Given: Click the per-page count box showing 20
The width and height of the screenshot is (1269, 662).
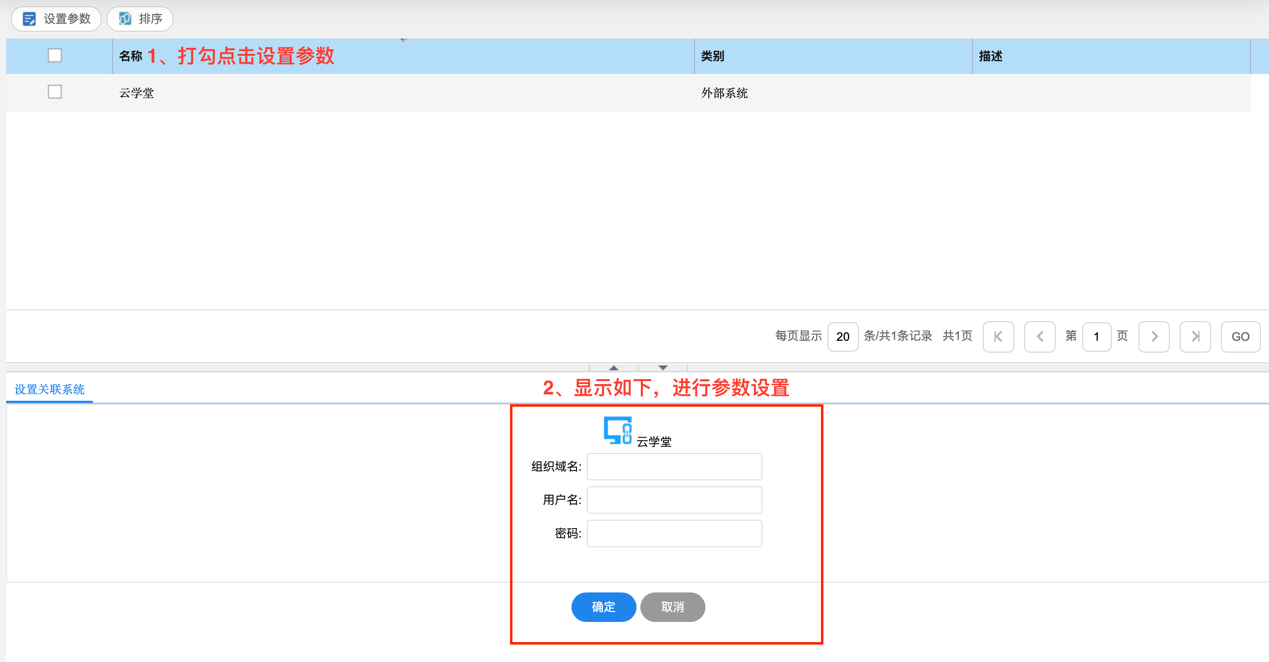Looking at the screenshot, I should click(x=842, y=337).
